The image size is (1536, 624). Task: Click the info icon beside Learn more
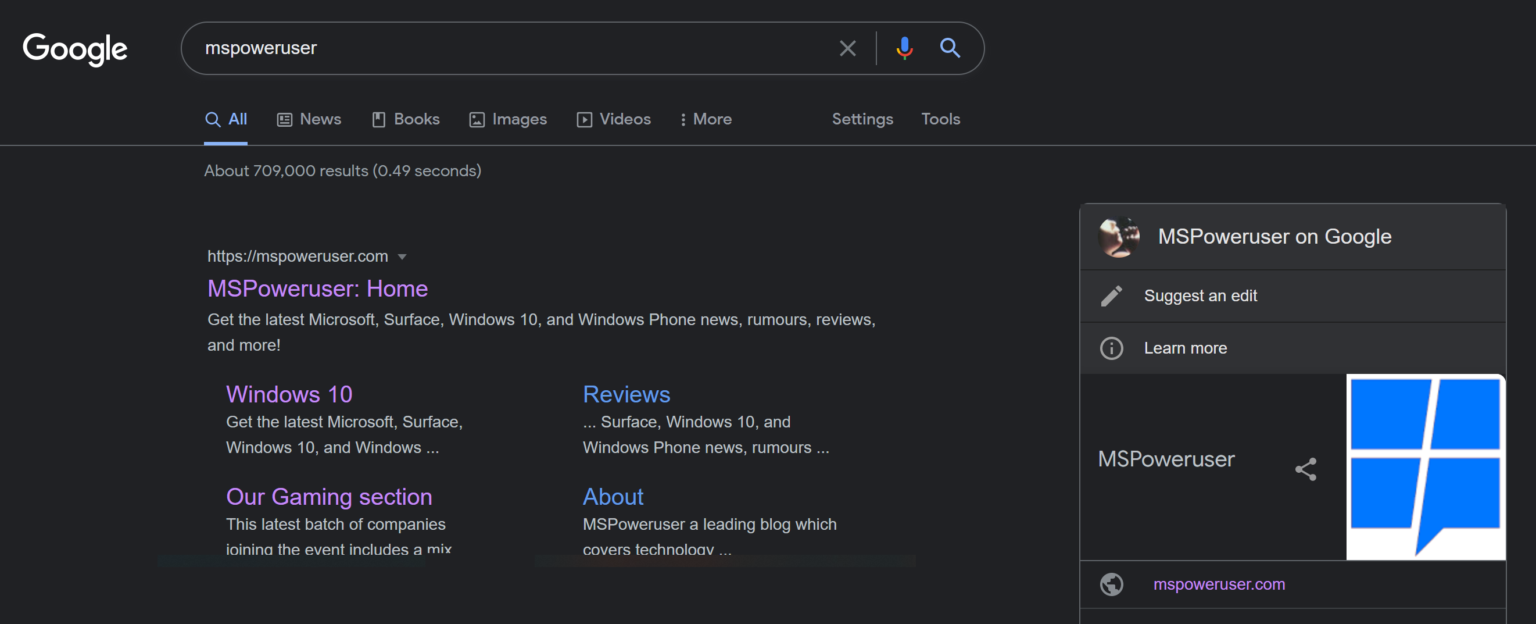(x=1111, y=348)
